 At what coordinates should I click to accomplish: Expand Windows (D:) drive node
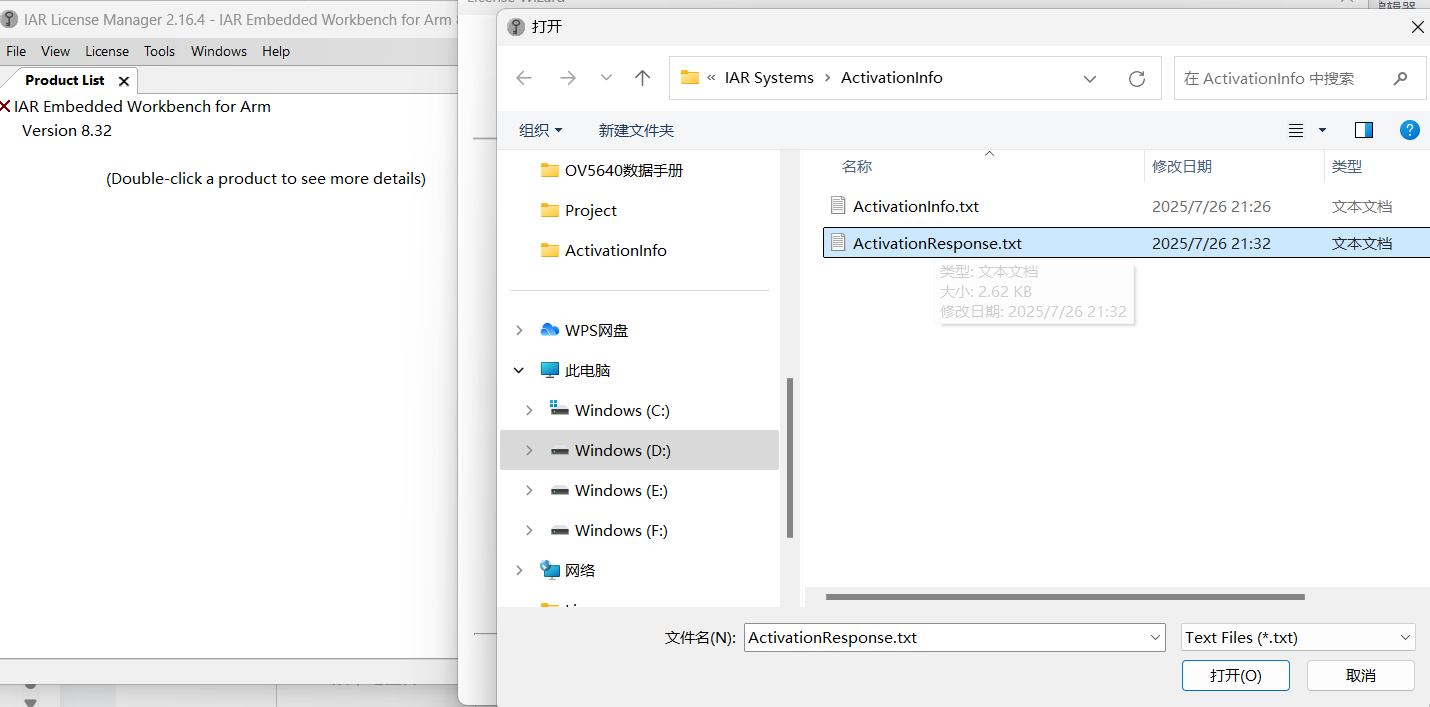[x=529, y=450]
